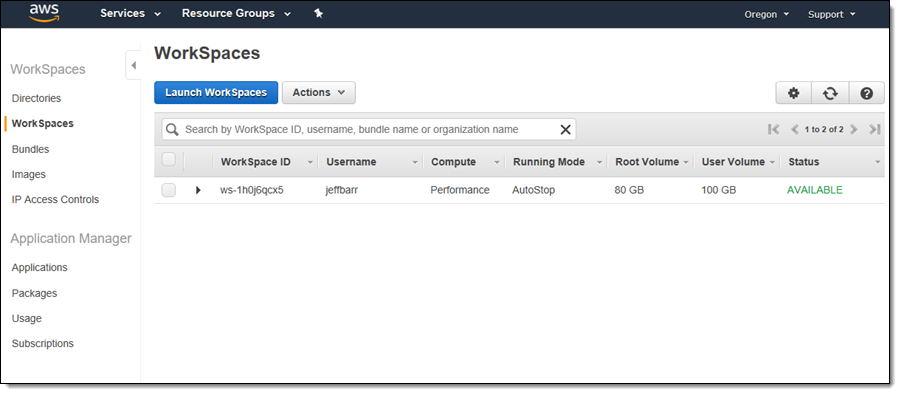Screen dimensions: 900x394
Task: Expand the ws-1h0j6qcx5 row details
Action: tap(198, 190)
